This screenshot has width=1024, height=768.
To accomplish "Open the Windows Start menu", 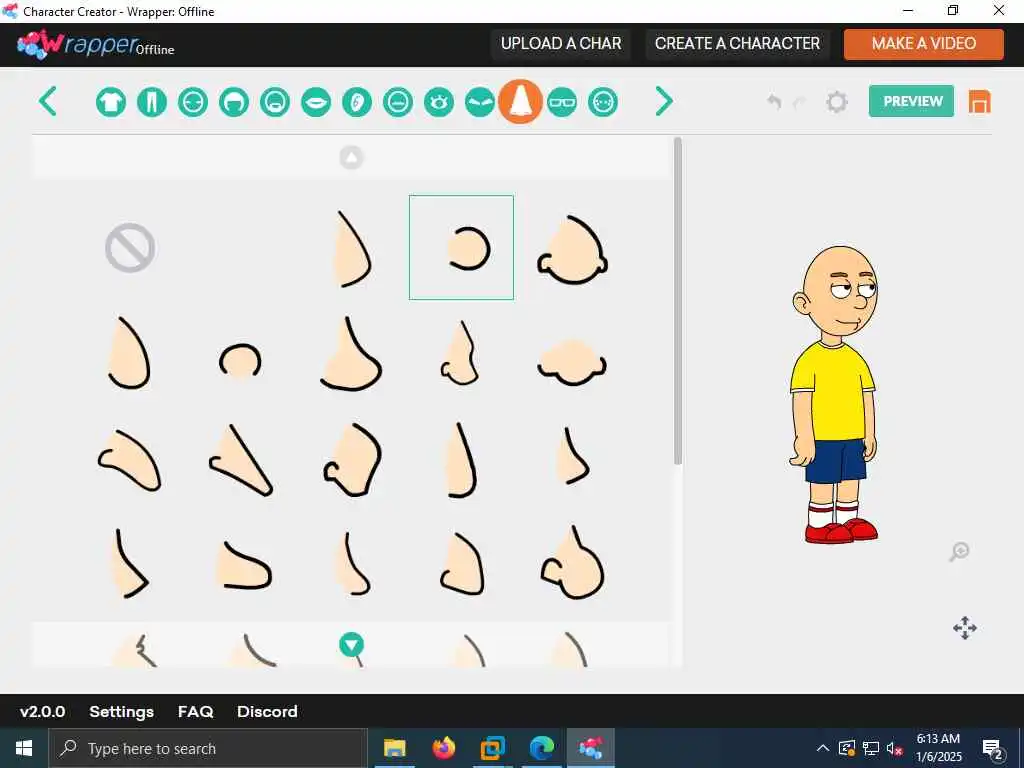I will [24, 748].
